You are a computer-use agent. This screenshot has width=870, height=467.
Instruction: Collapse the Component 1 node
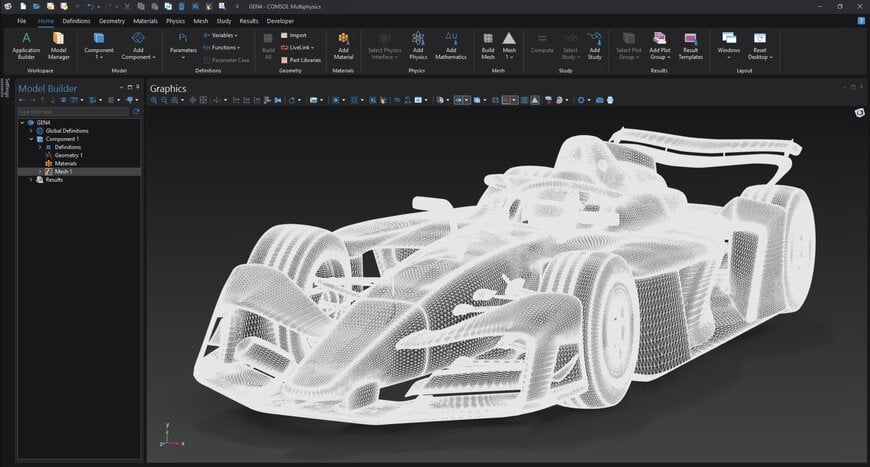click(31, 139)
